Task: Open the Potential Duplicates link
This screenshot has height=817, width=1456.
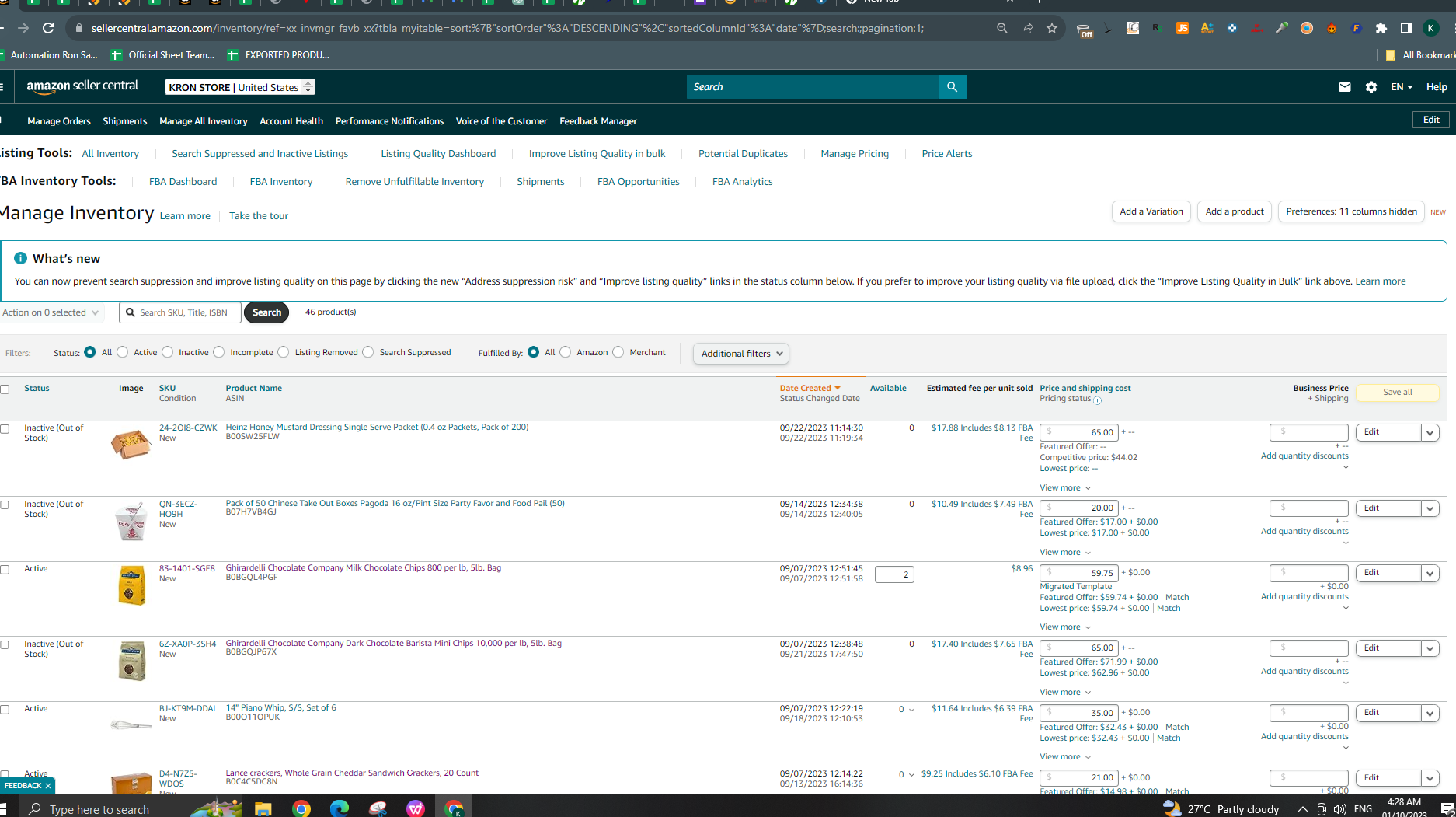Action: (x=743, y=154)
